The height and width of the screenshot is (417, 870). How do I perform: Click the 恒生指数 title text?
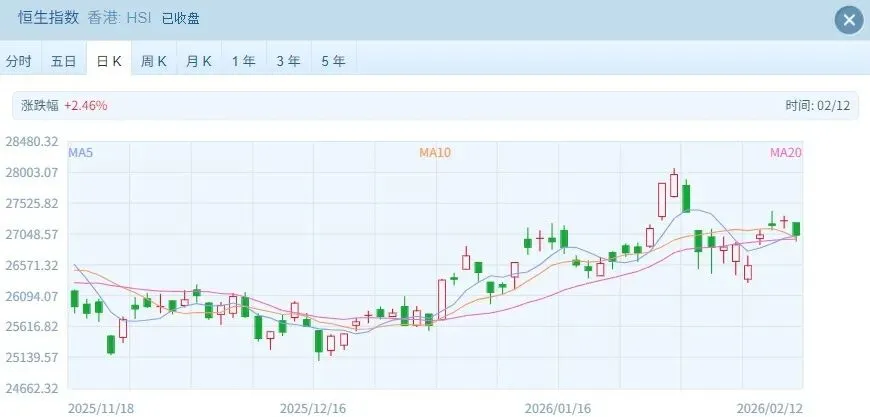click(49, 18)
